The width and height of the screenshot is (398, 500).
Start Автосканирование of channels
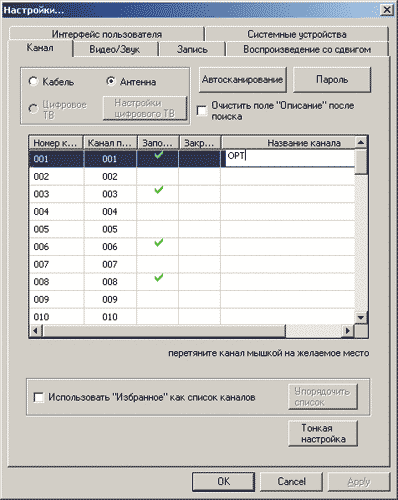243,80
